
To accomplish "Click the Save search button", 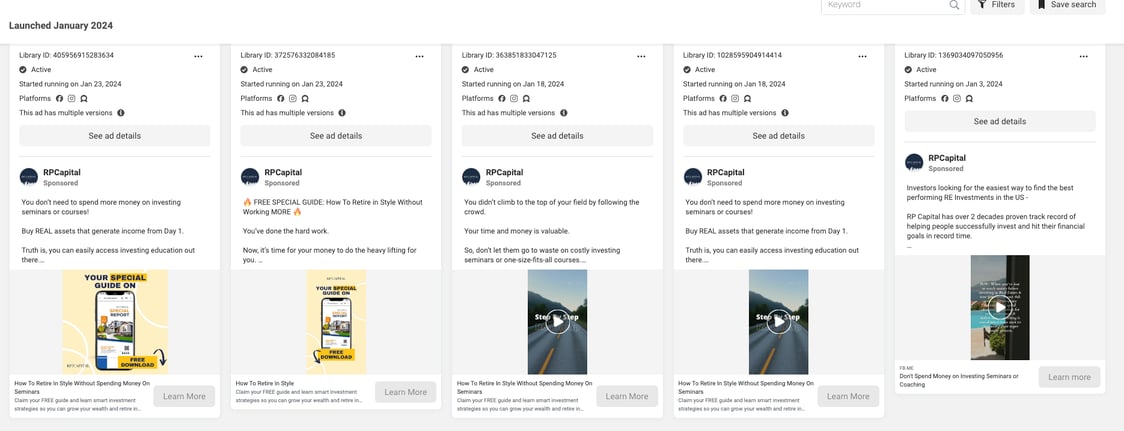I will point(1066,5).
